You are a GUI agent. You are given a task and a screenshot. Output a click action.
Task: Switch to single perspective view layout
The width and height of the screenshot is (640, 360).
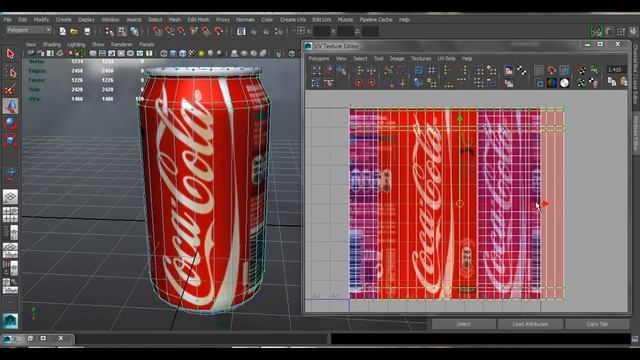10,197
